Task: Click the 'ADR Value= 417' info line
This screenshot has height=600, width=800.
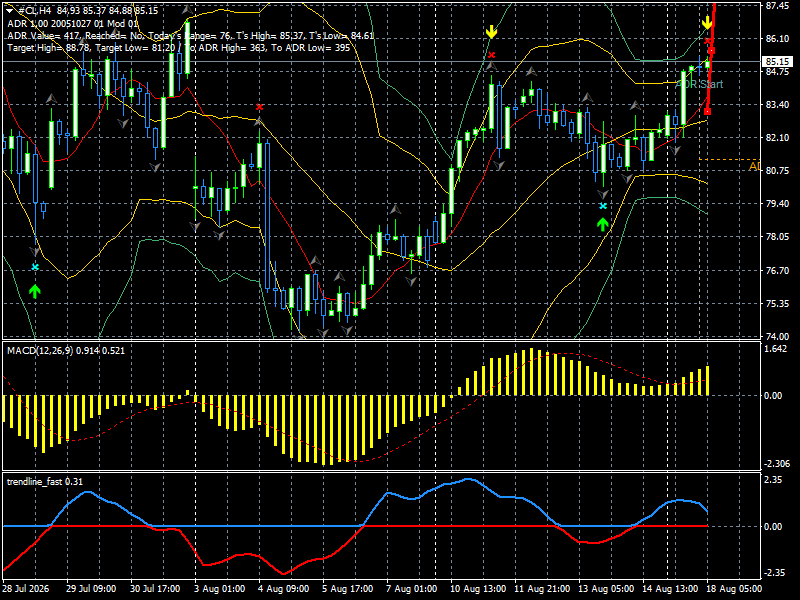Action: tap(190, 36)
